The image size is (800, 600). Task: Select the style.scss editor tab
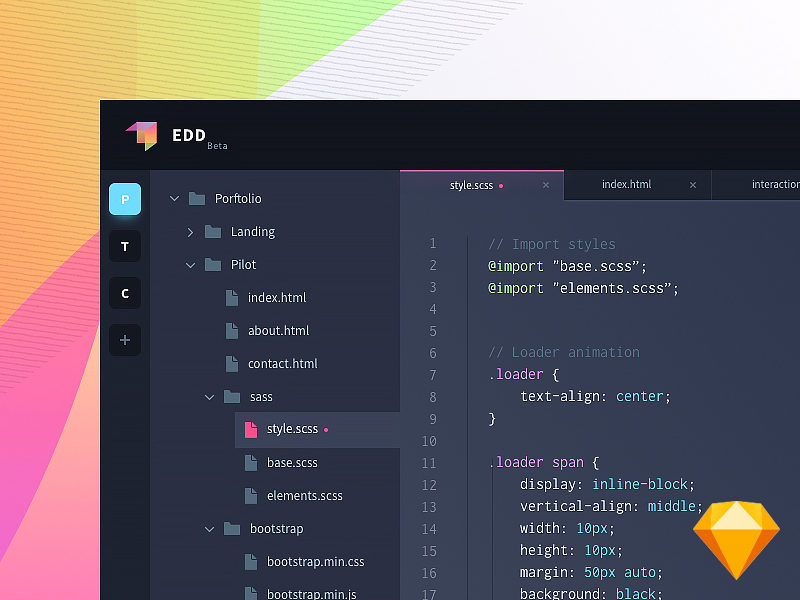pos(471,185)
